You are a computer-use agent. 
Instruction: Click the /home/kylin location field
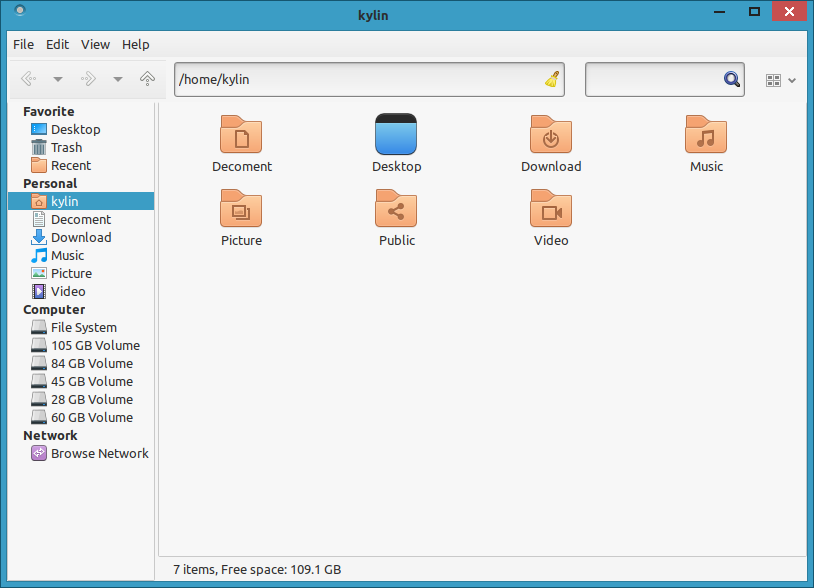369,79
